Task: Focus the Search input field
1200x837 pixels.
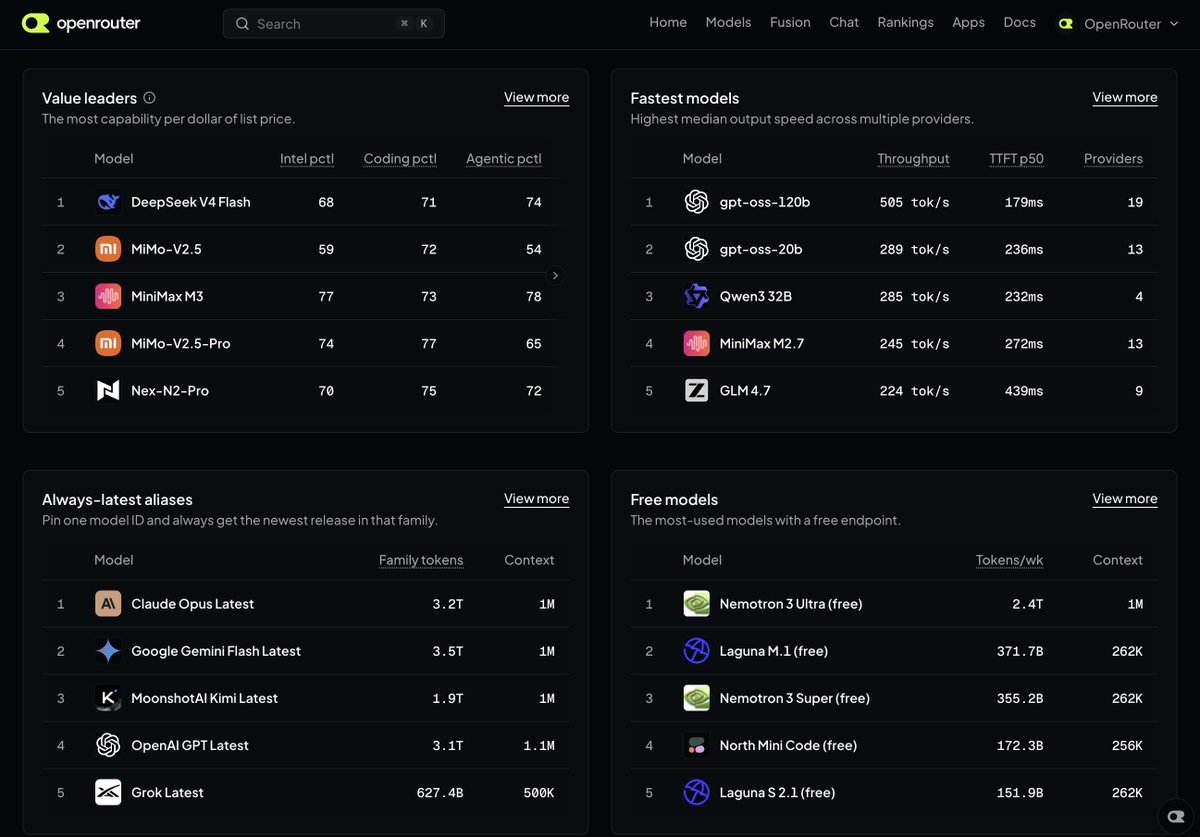Action: point(333,23)
